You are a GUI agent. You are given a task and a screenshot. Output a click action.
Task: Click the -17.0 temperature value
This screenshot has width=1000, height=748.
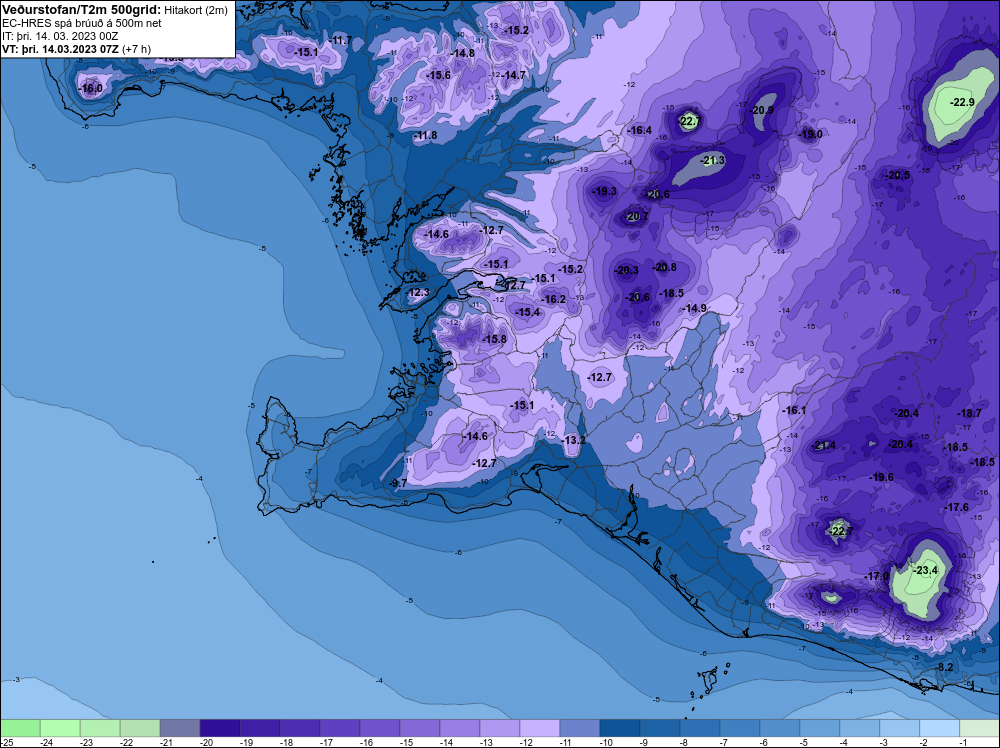876,576
